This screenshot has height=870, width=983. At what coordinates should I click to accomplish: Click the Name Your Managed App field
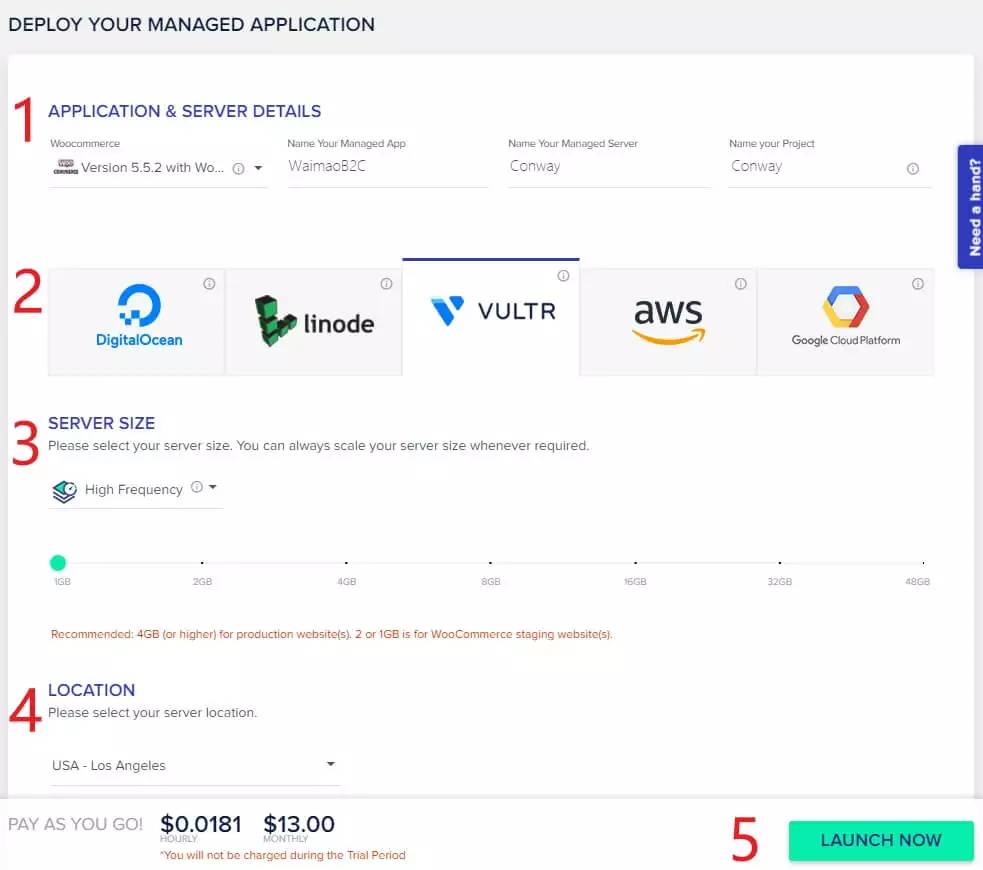point(387,167)
